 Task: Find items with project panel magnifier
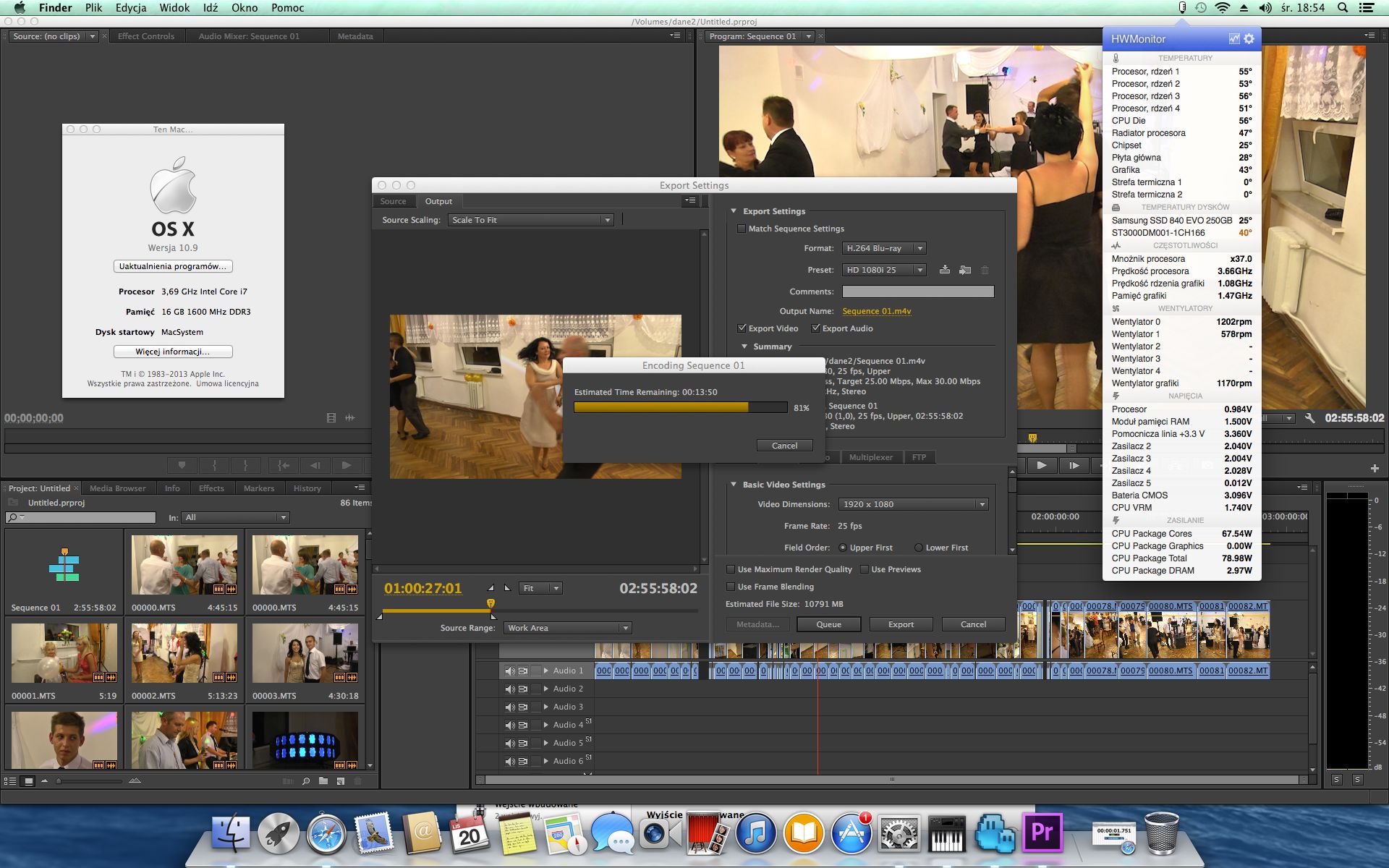click(x=306, y=781)
